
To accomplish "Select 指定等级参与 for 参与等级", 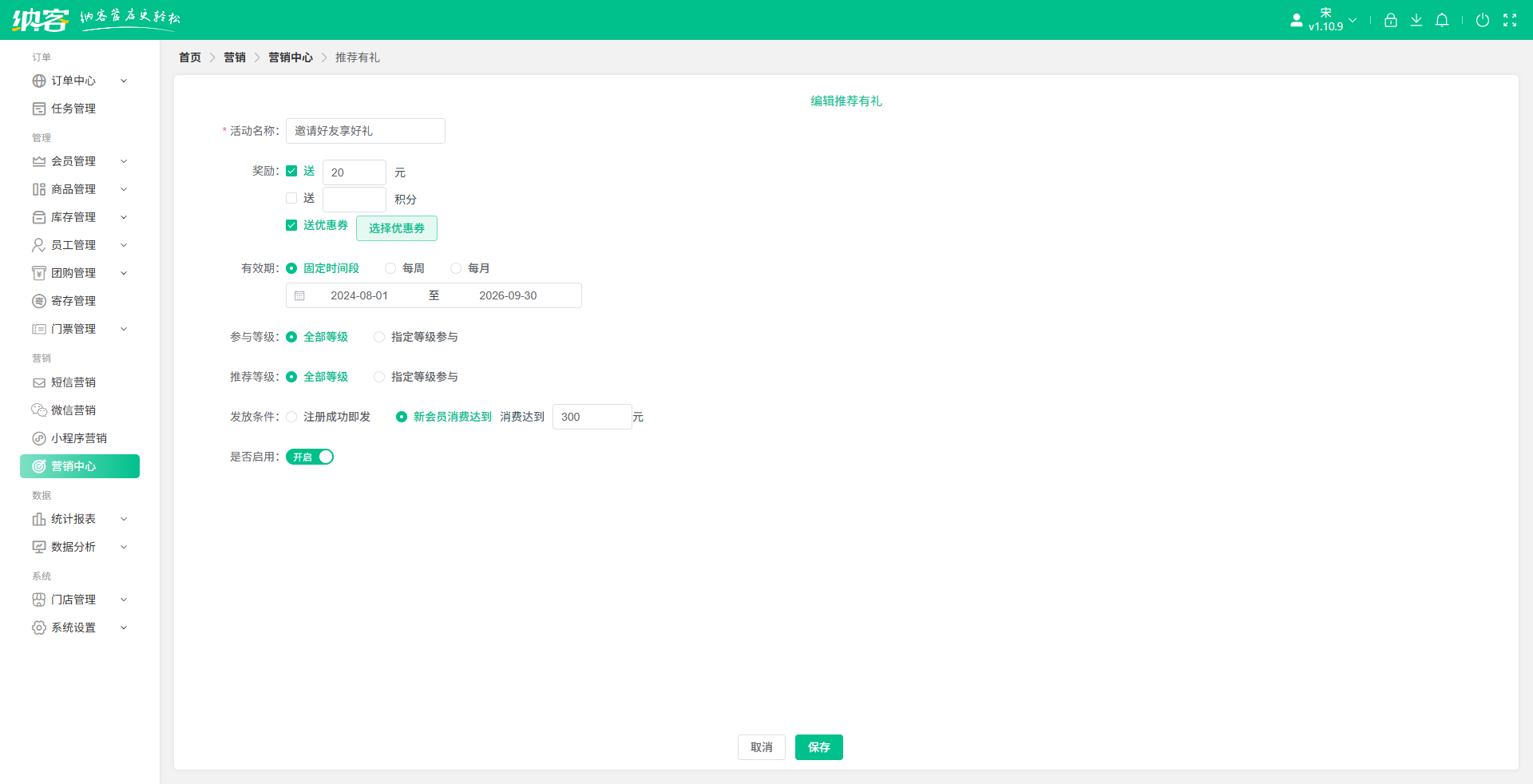I will point(379,337).
